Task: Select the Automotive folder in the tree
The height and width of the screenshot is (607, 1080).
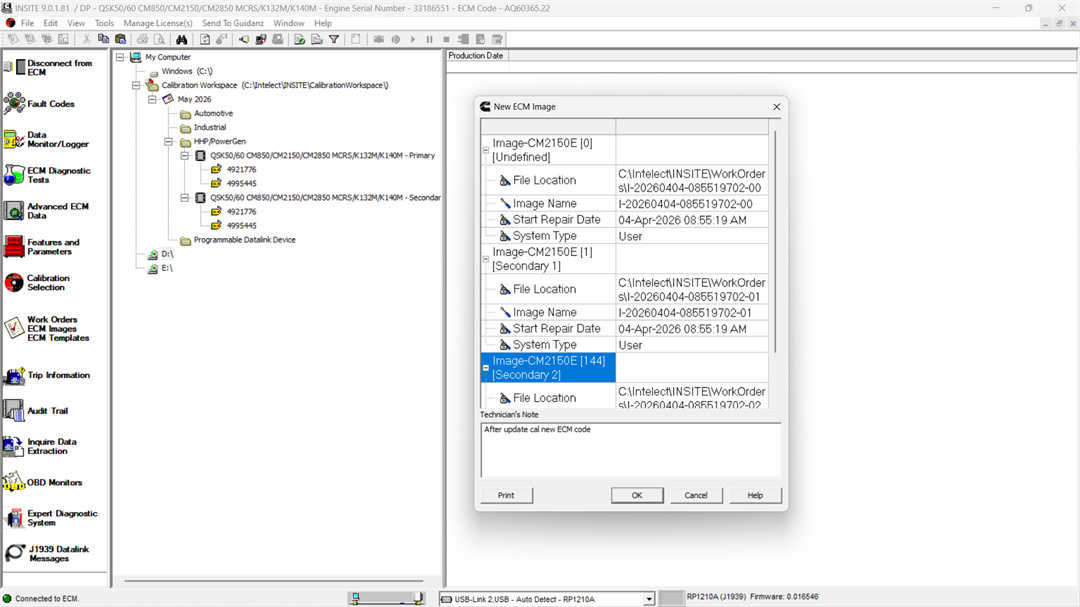Action: (213, 113)
